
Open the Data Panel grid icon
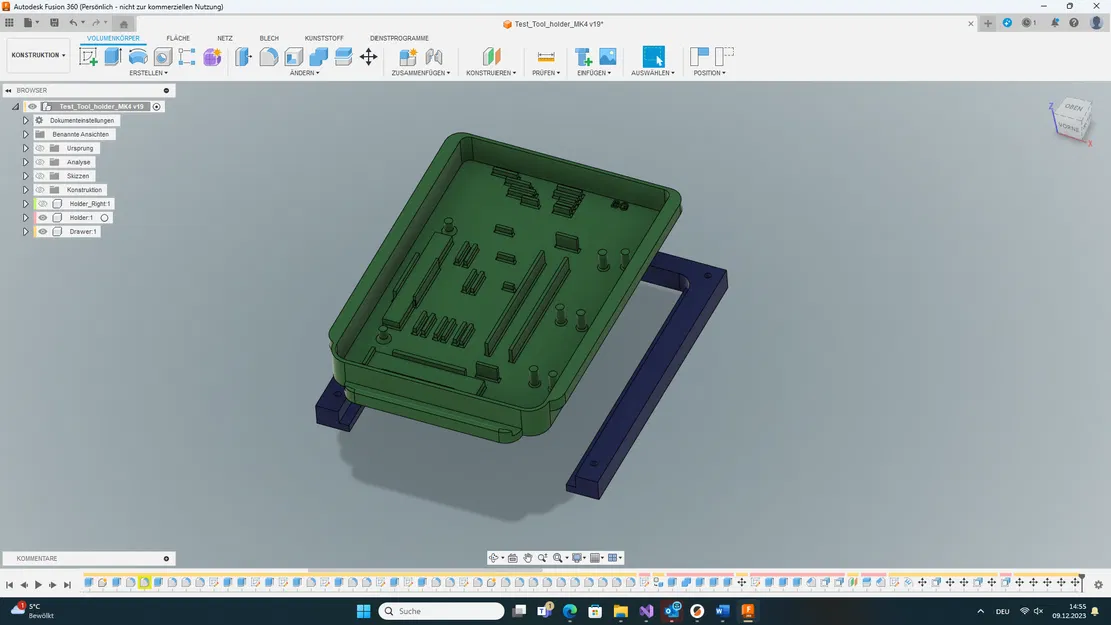(9, 23)
